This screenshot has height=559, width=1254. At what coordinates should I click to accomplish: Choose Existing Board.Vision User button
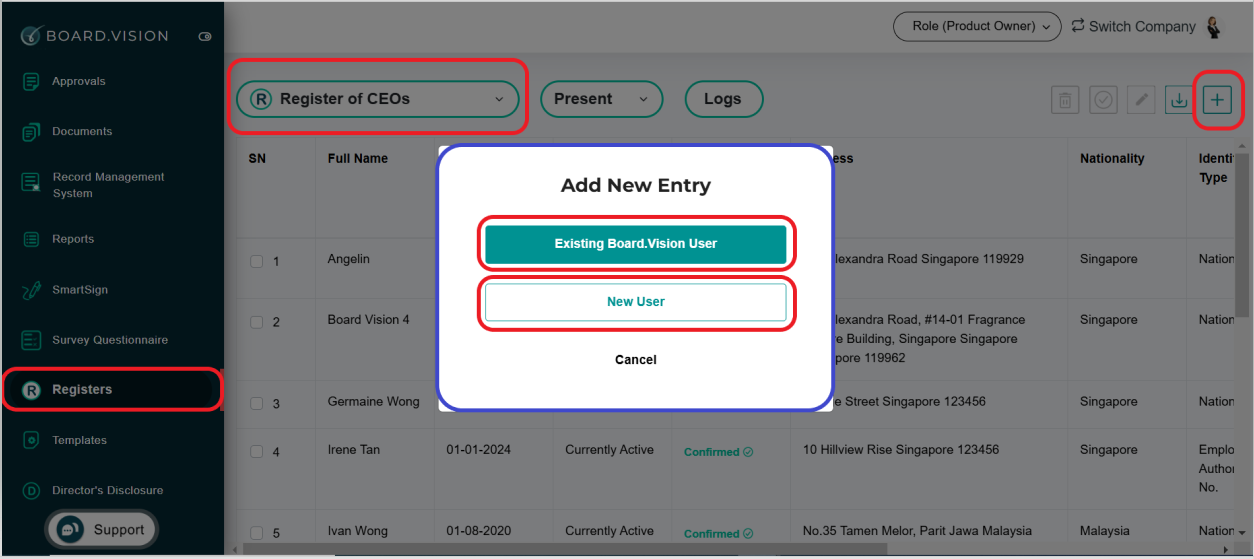pos(636,244)
